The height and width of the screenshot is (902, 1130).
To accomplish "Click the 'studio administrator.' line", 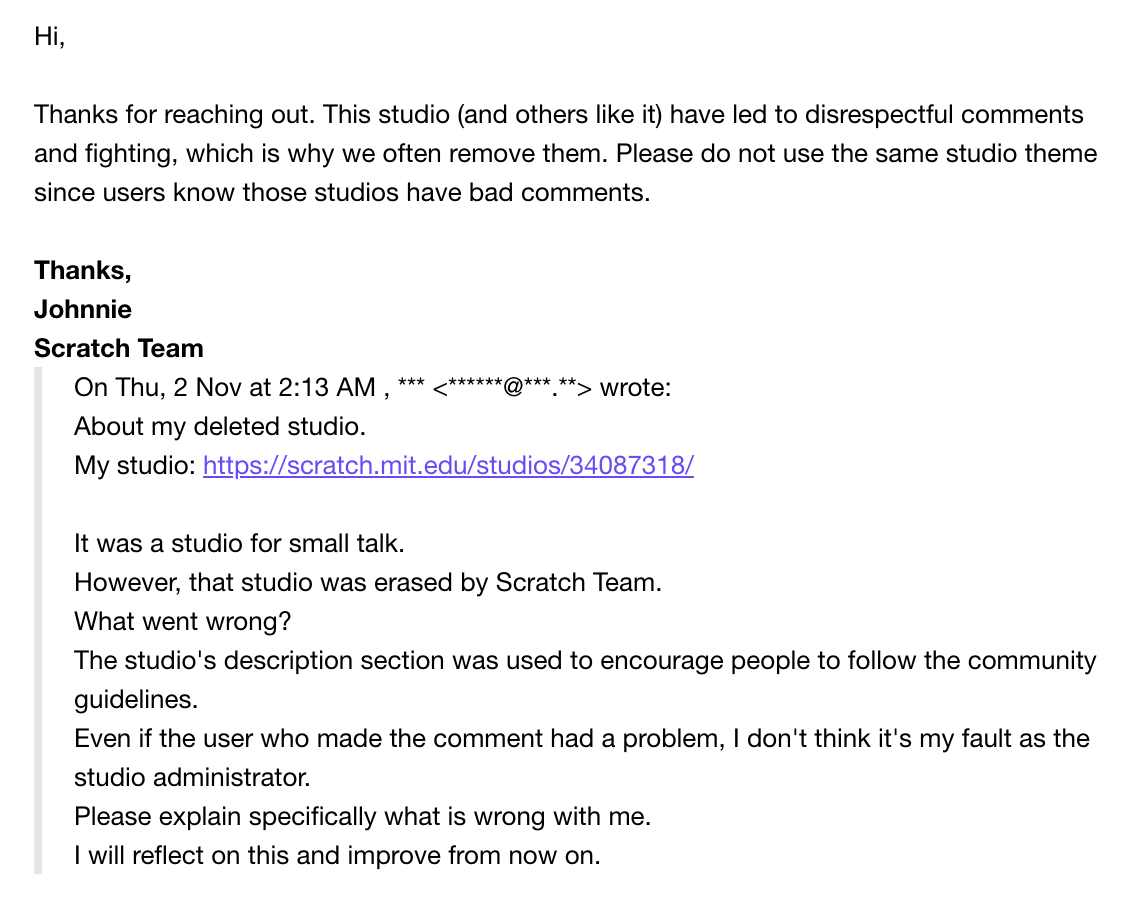I will [x=192, y=777].
